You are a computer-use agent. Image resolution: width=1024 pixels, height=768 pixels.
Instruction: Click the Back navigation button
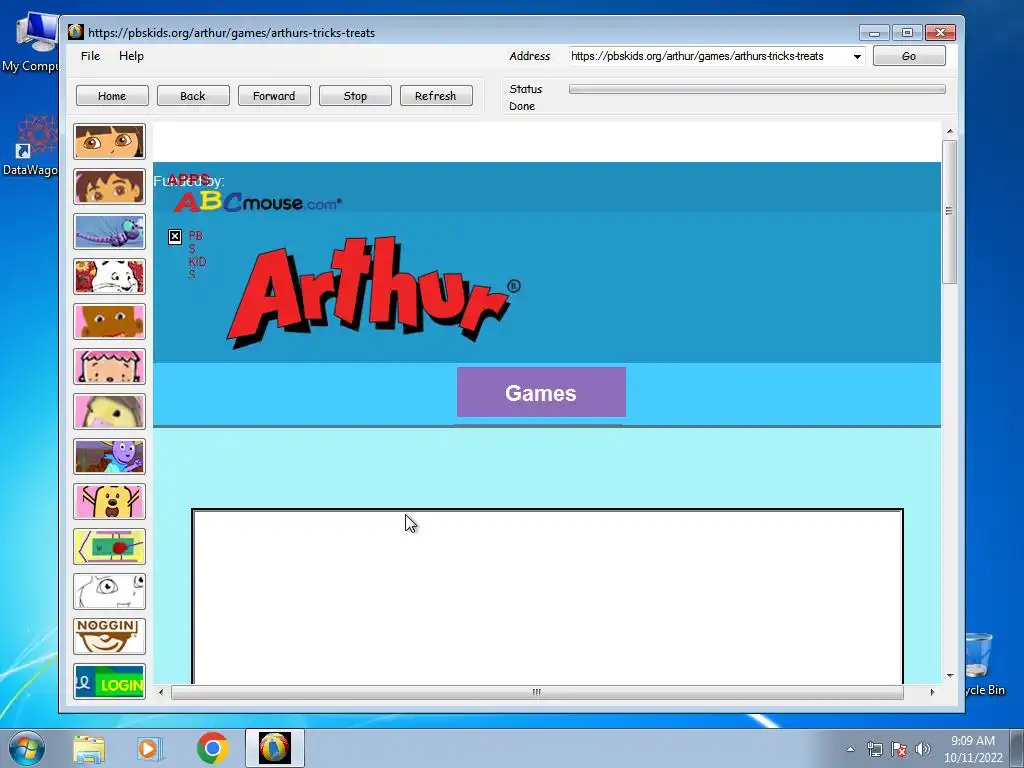pos(193,95)
